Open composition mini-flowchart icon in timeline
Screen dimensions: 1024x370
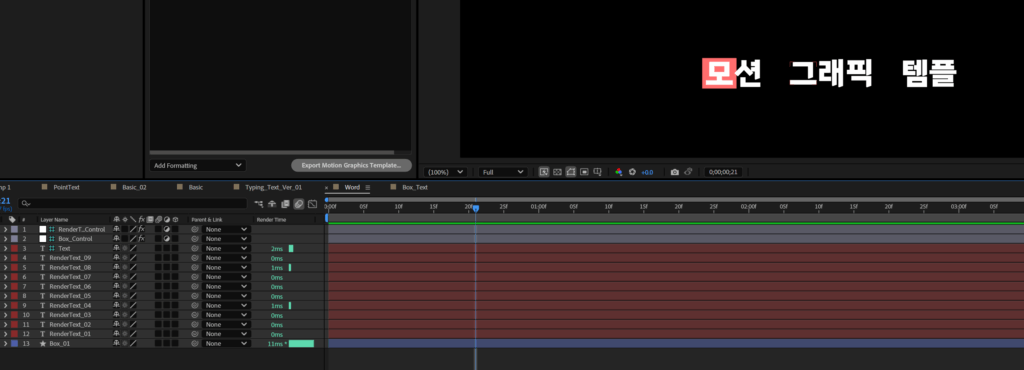(x=259, y=204)
